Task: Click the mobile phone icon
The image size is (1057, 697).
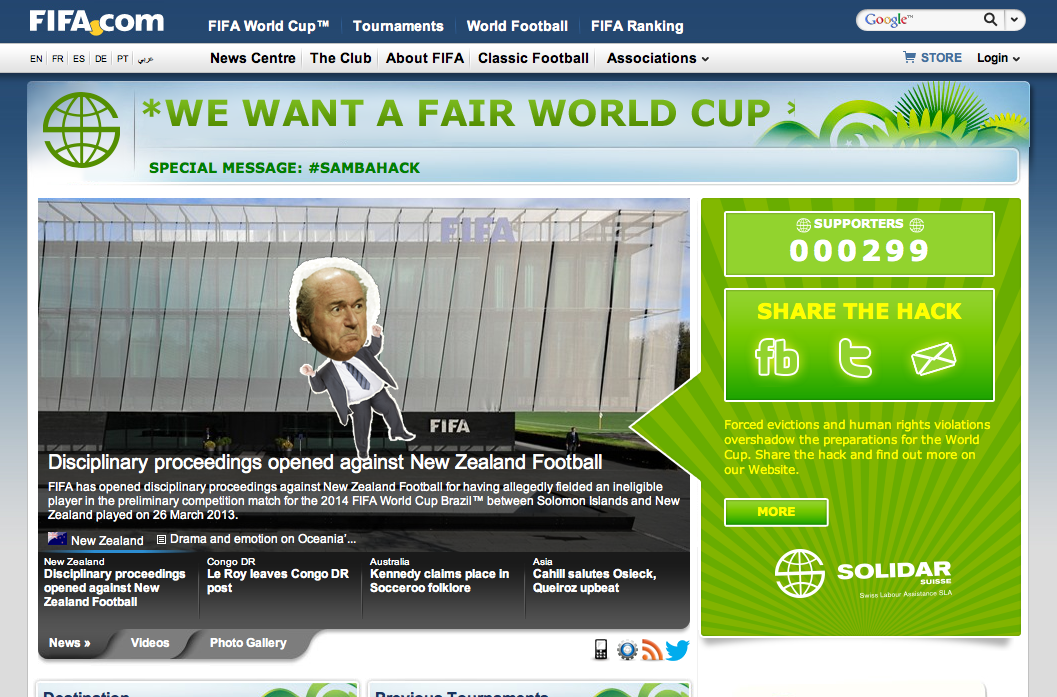Action: pyautogui.click(x=601, y=650)
